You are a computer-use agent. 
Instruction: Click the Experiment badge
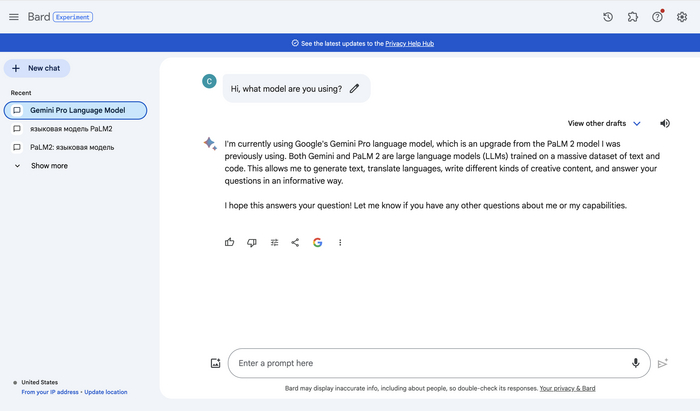73,17
